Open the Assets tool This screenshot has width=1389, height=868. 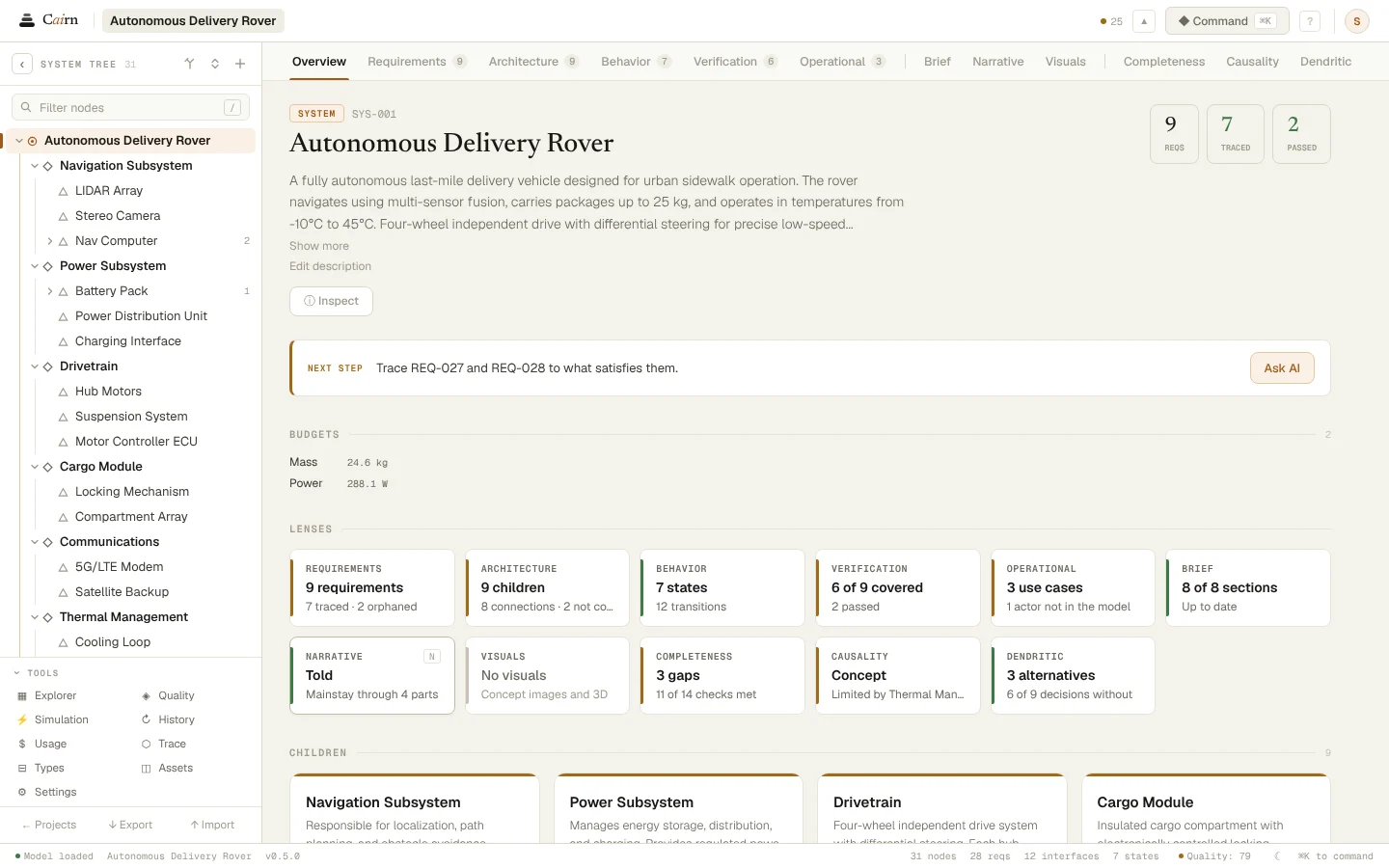click(x=167, y=768)
